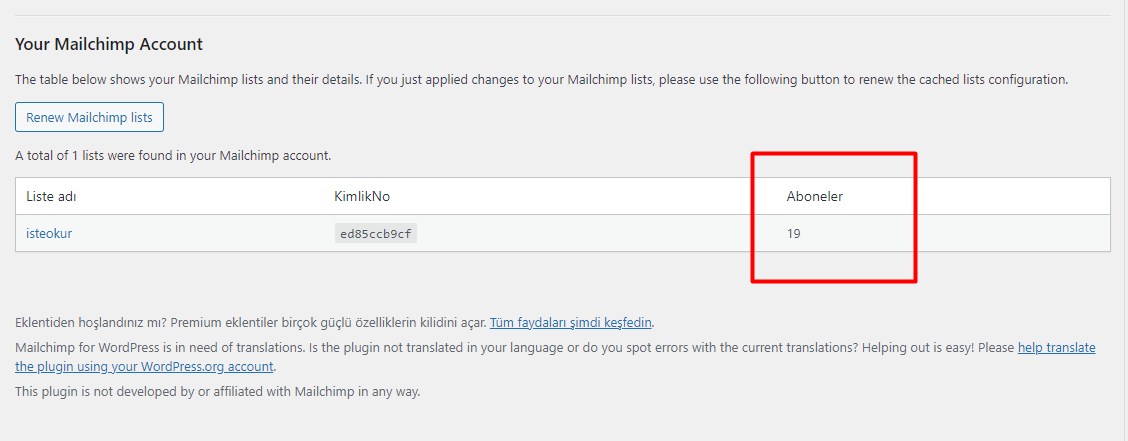Click the subscriber count 19
1128x441 pixels.
(793, 234)
